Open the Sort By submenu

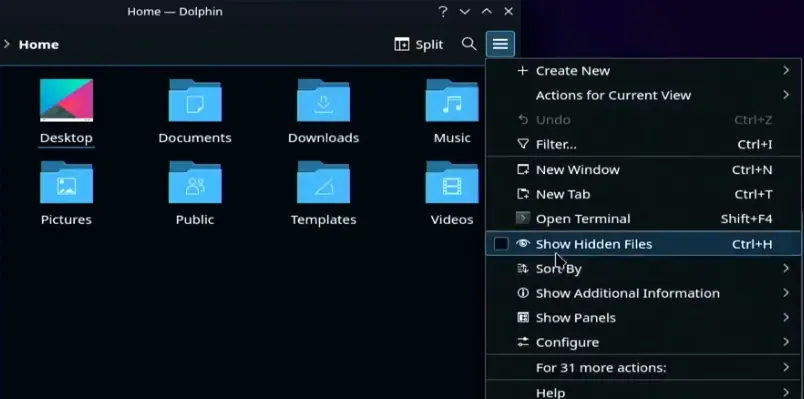pos(644,269)
